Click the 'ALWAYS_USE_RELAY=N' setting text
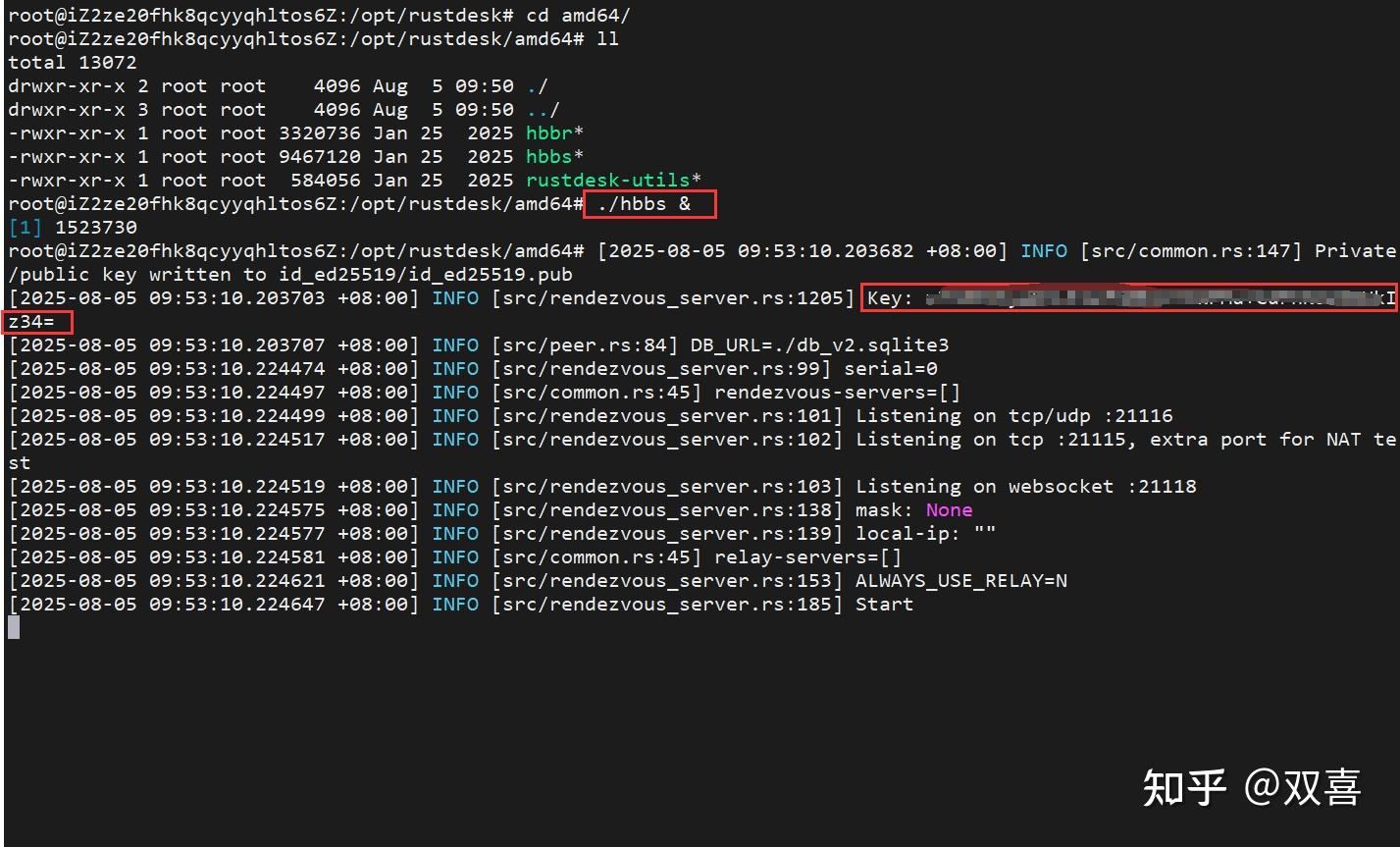This screenshot has width=1400, height=847. pos(961,581)
